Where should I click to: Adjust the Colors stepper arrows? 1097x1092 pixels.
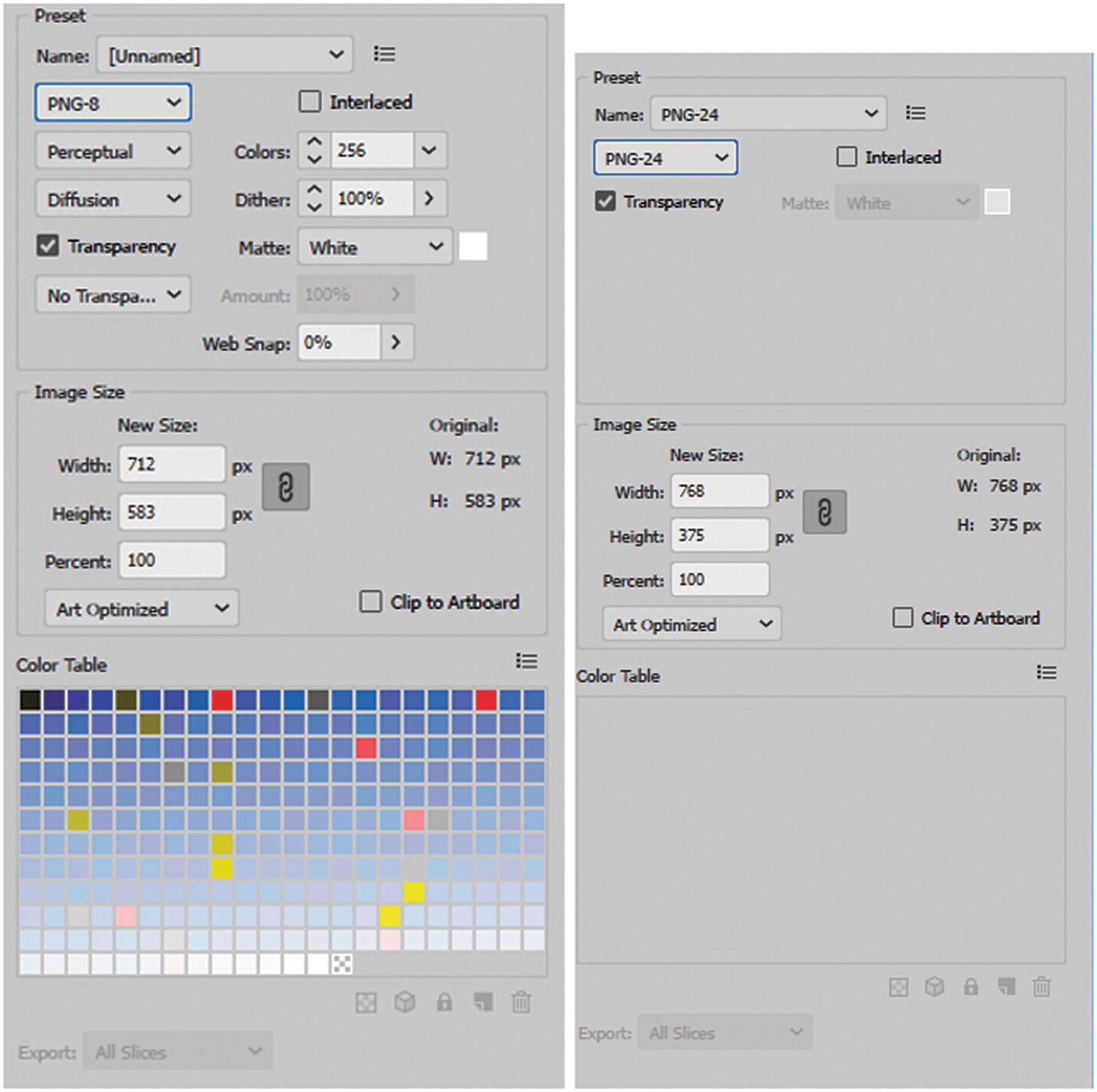(314, 151)
